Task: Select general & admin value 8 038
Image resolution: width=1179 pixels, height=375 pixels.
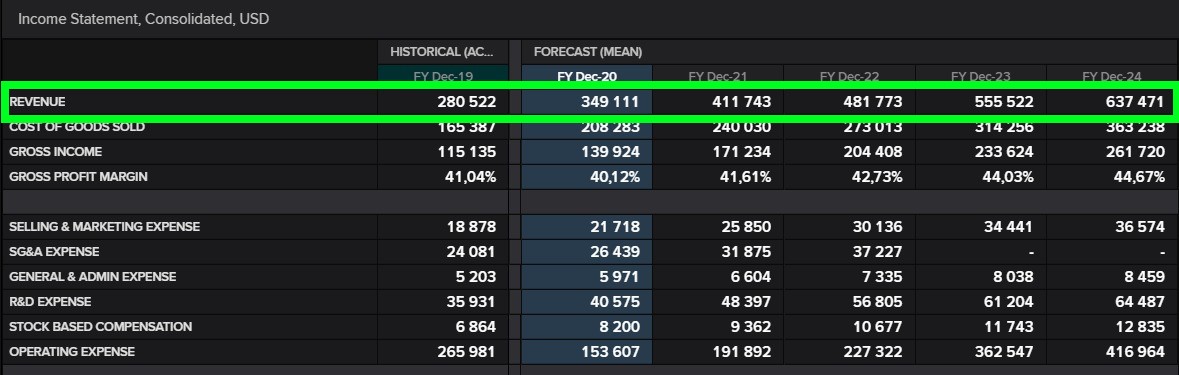Action: [x=1013, y=277]
